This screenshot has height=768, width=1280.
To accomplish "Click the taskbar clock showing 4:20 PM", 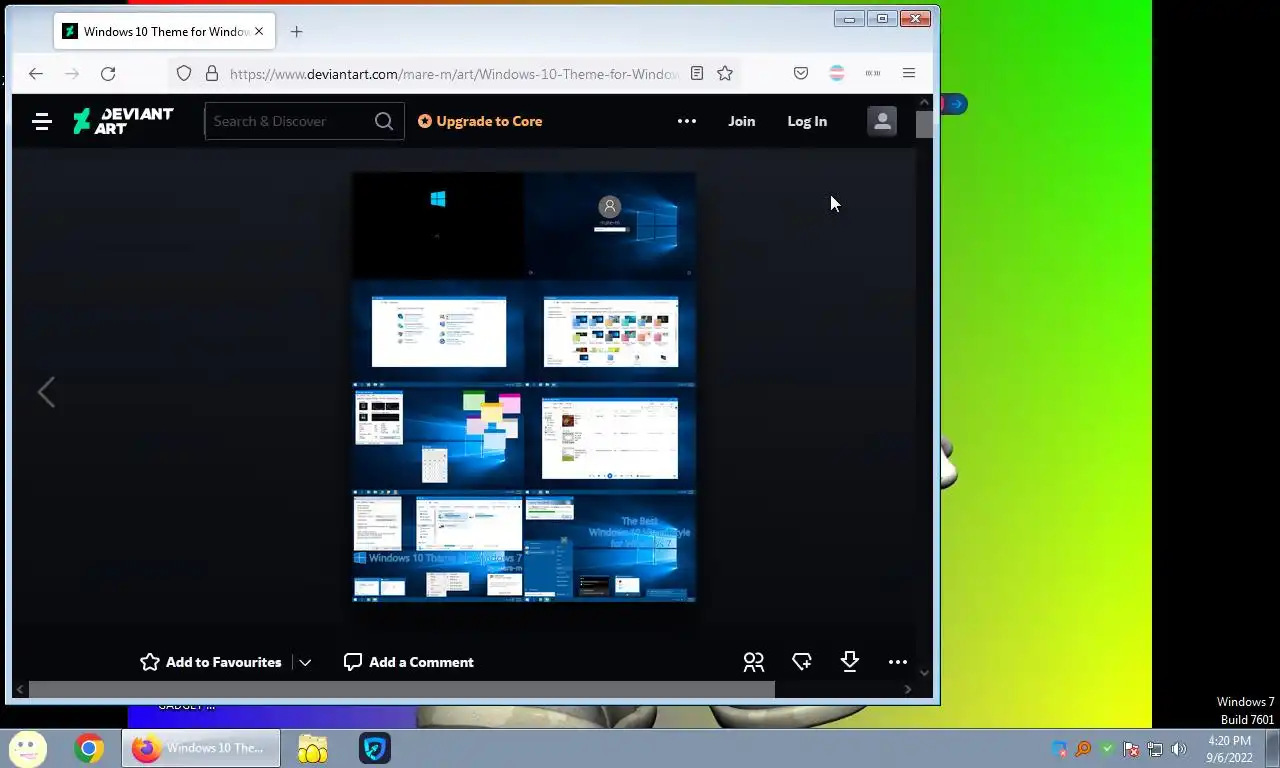I will click(x=1229, y=749).
